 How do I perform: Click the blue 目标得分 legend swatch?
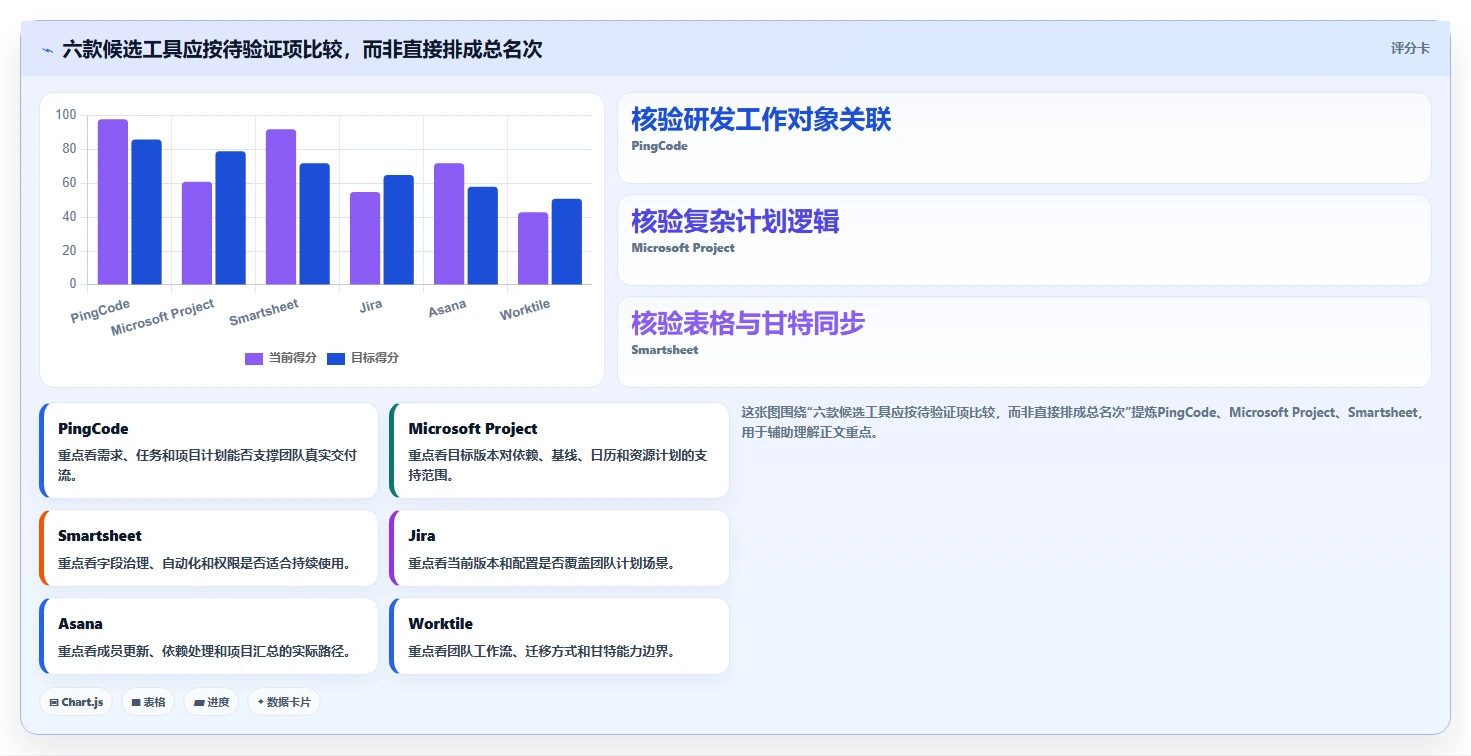(336, 358)
